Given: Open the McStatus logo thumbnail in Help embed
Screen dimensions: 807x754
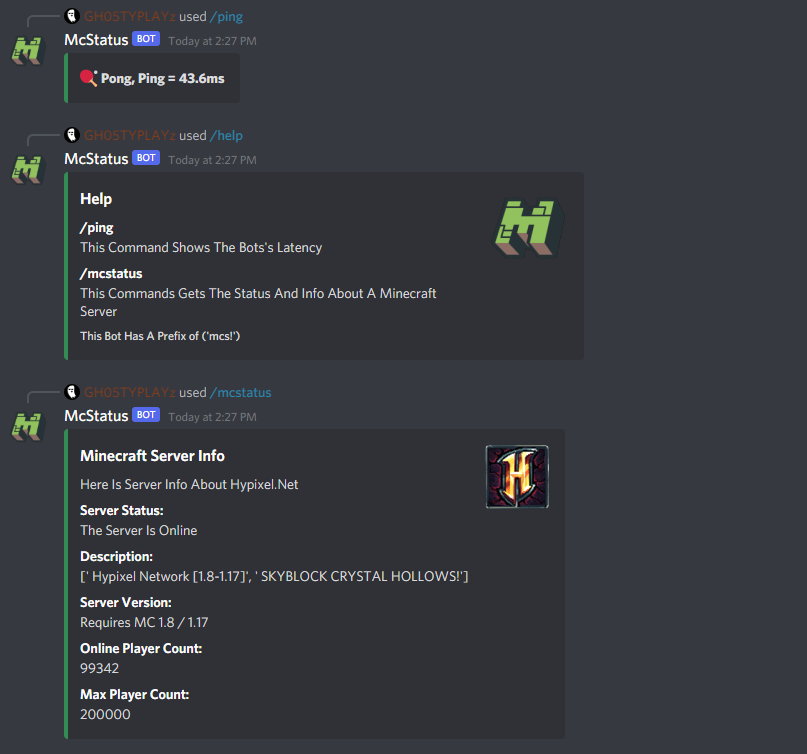Looking at the screenshot, I should (529, 229).
